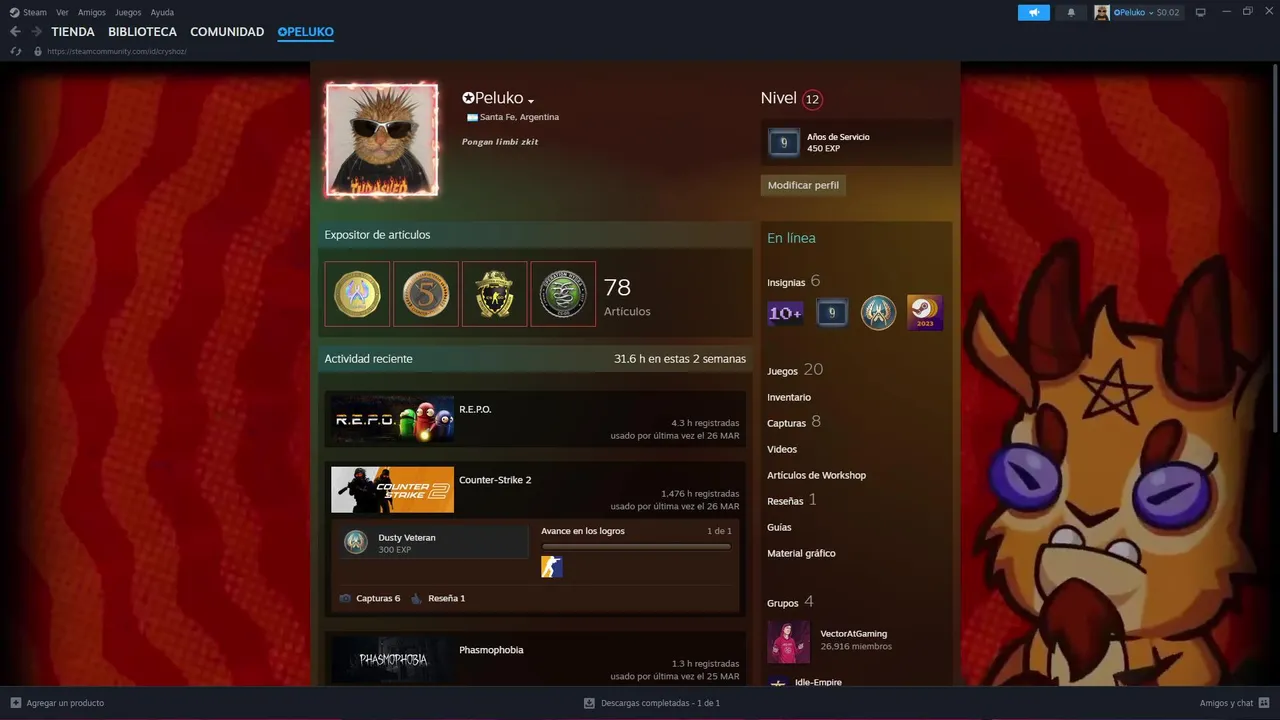Open Artículos de Workshop link
This screenshot has width=1280, height=720.
(816, 475)
